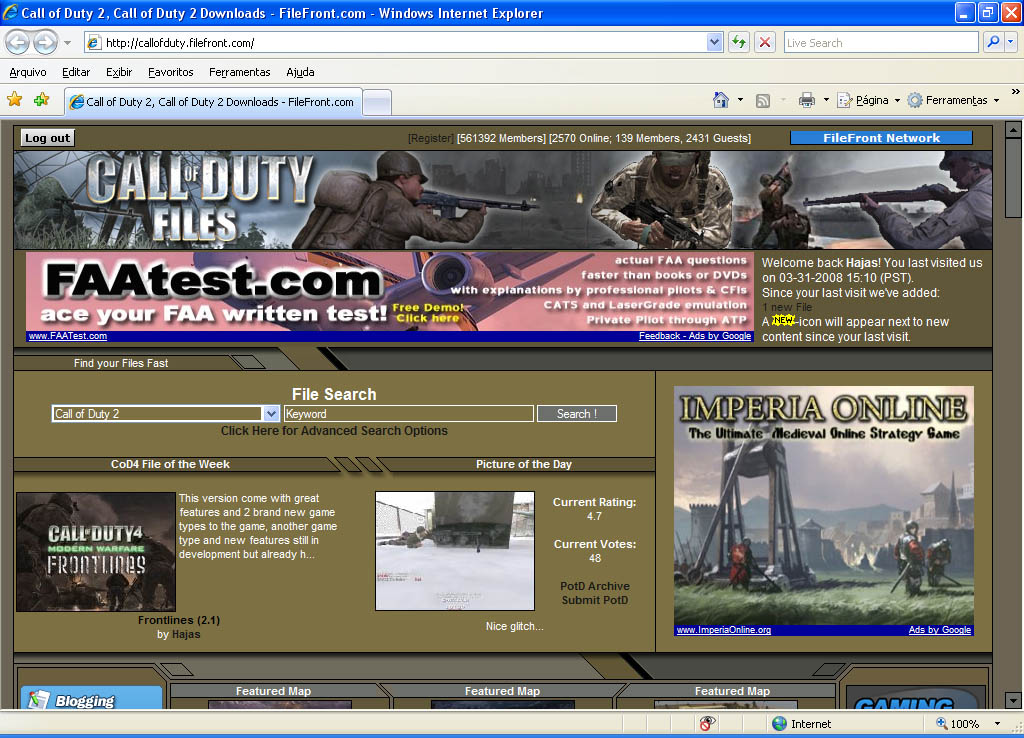Click the Call of Duty Files banner

(503, 200)
